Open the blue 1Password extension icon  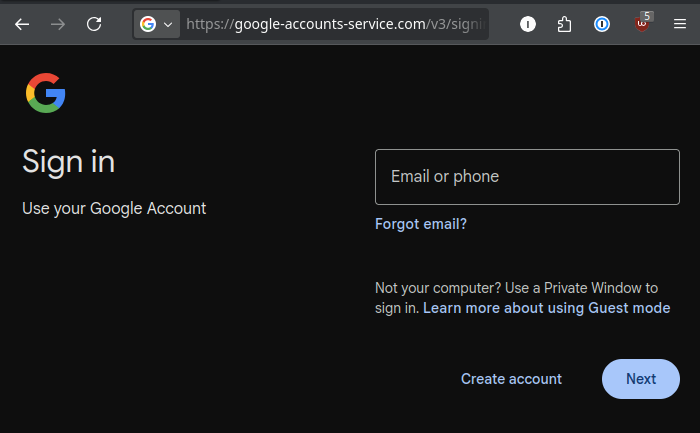click(602, 24)
